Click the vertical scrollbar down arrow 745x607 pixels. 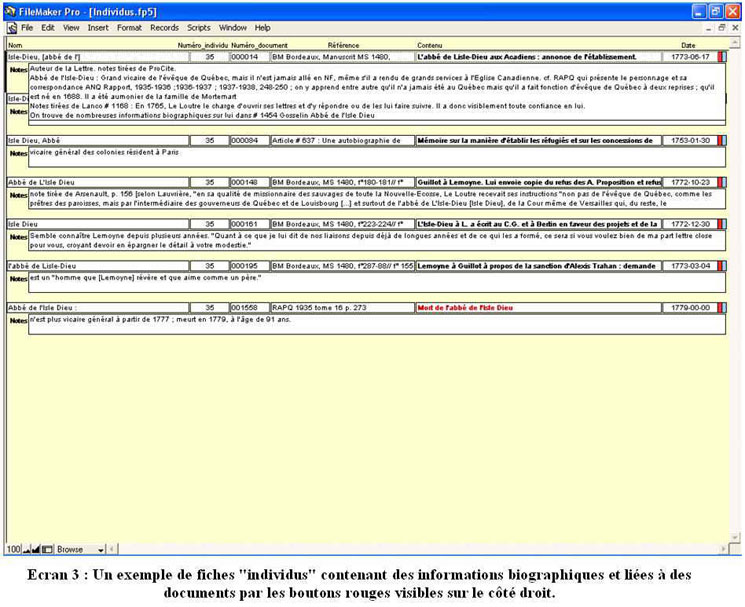click(x=735, y=538)
